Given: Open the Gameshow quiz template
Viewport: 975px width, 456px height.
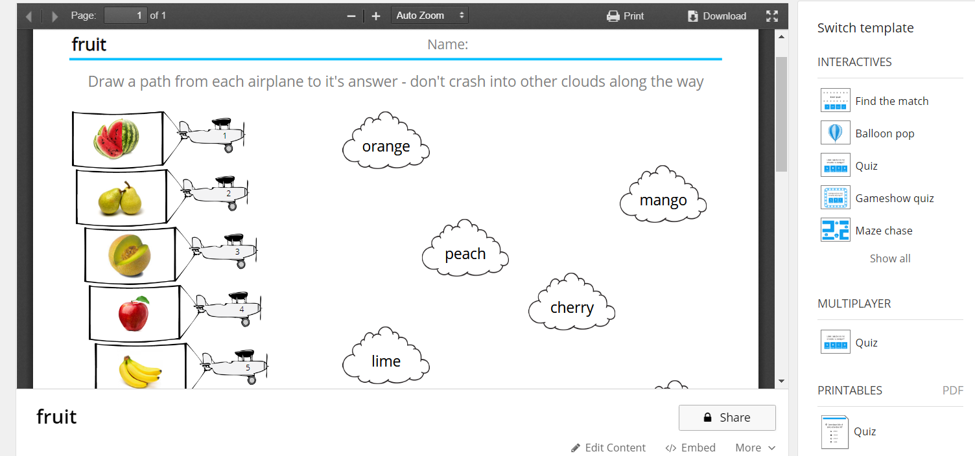Looking at the screenshot, I should (893, 198).
